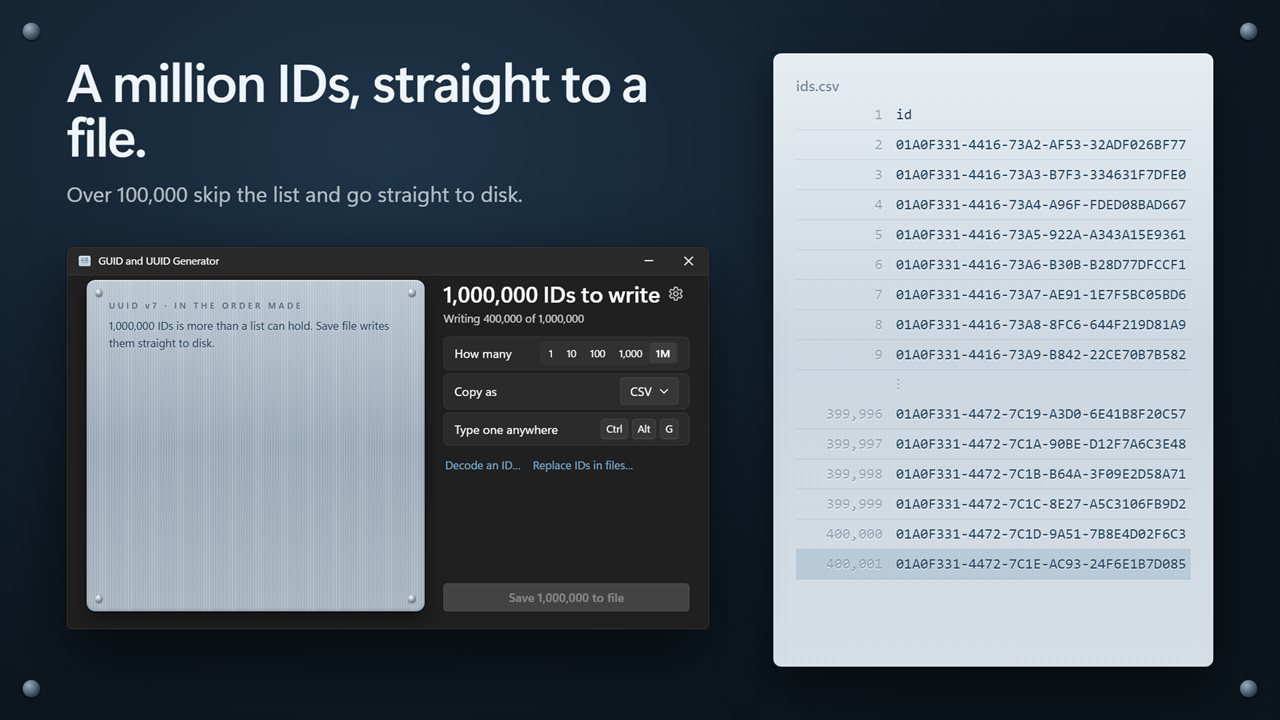Click line number 400,001 in ids.csv
Viewport: 1280px width, 720px height.
pos(854,564)
